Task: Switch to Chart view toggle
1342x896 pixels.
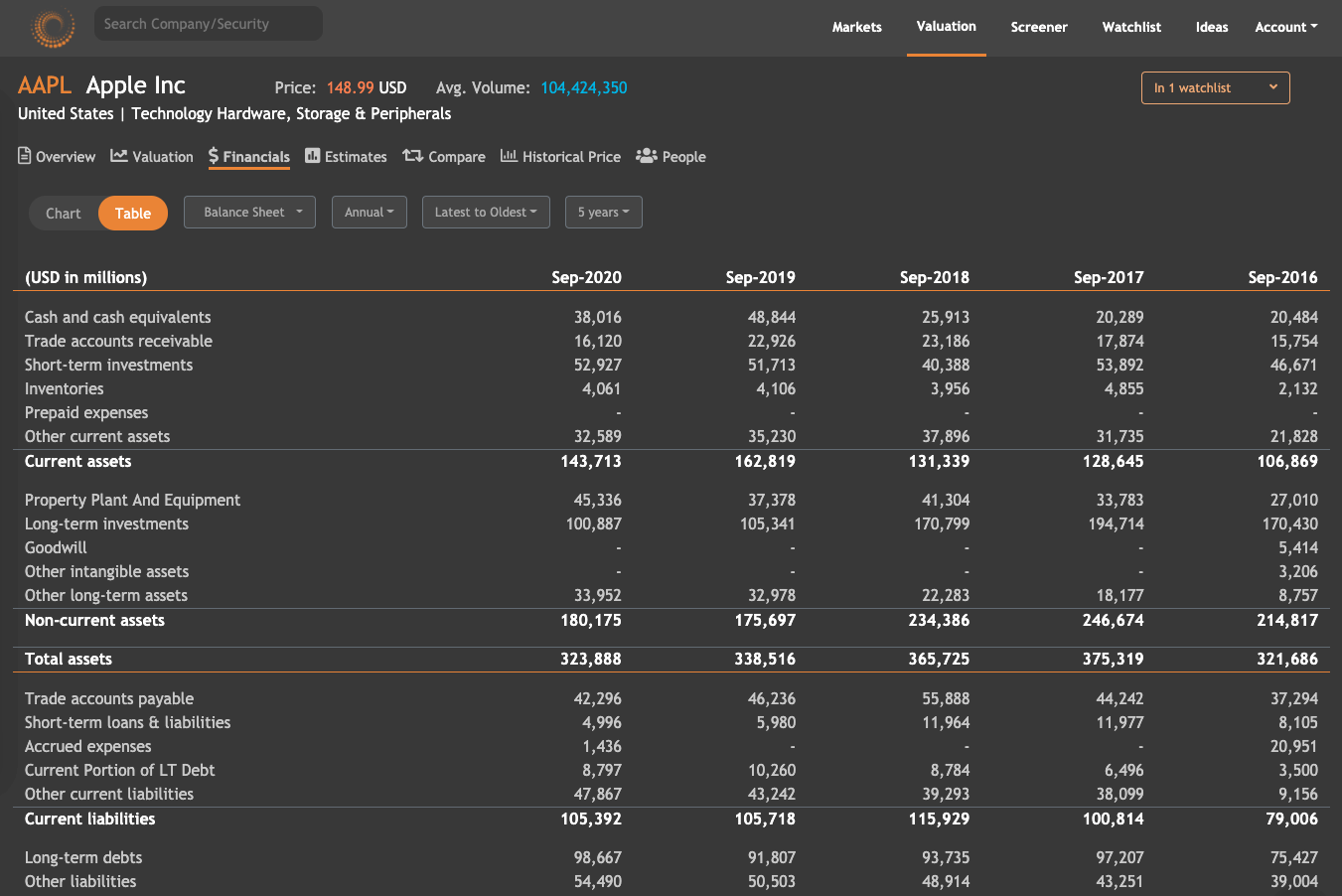Action: pos(64,213)
